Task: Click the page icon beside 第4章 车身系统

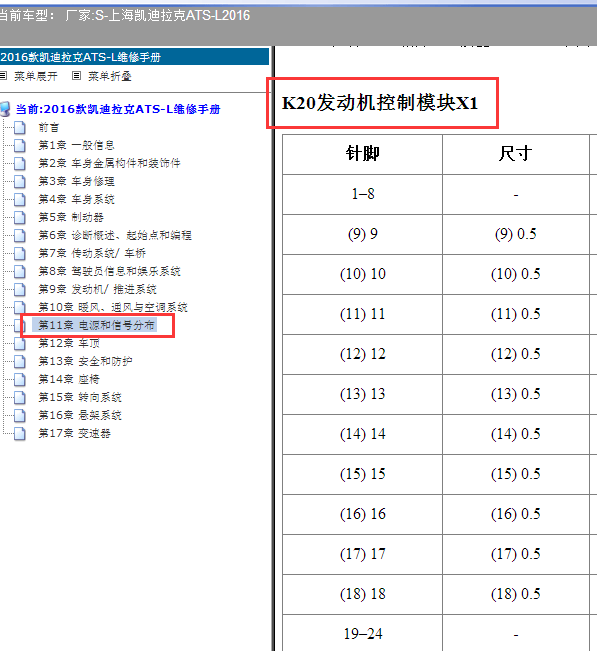Action: (20, 199)
